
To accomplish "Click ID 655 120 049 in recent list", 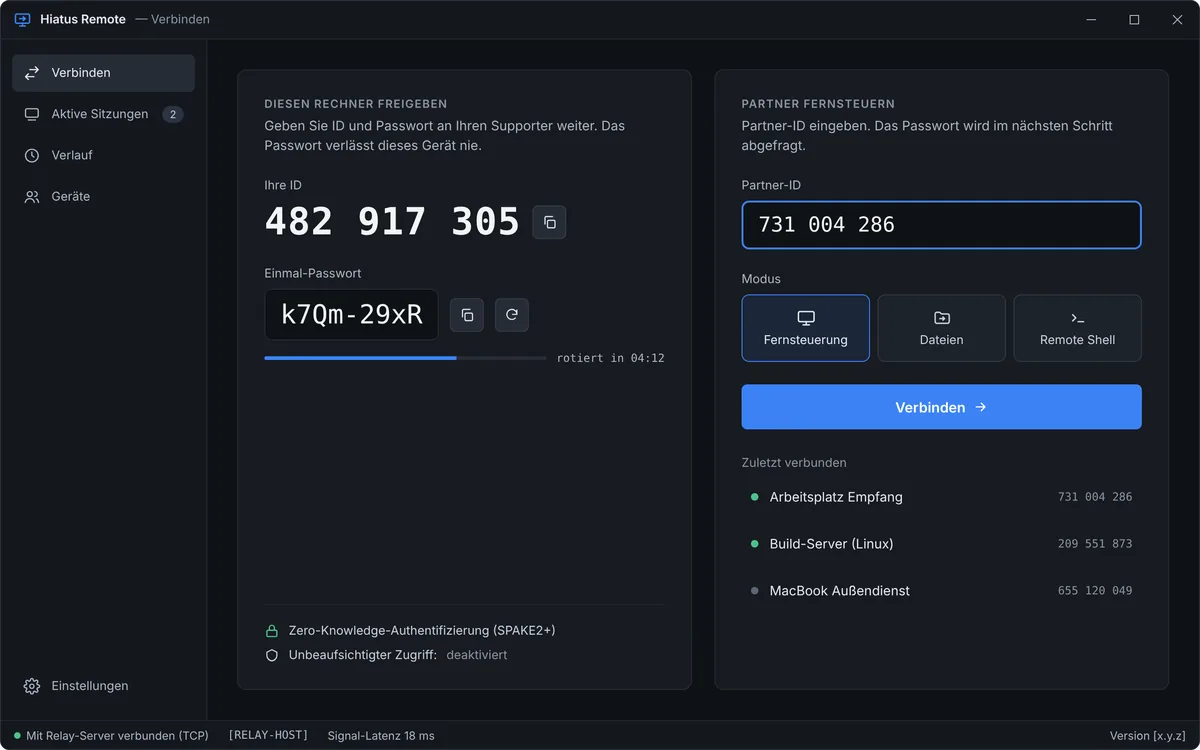I will coord(1095,591).
